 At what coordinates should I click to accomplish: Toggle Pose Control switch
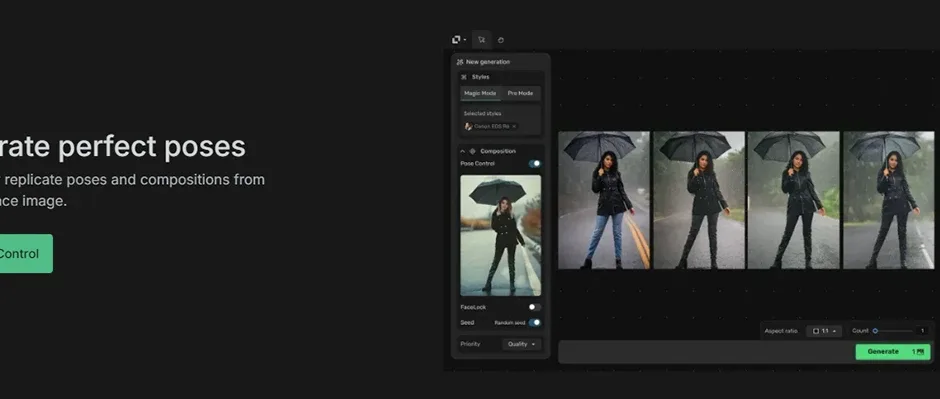(x=534, y=164)
